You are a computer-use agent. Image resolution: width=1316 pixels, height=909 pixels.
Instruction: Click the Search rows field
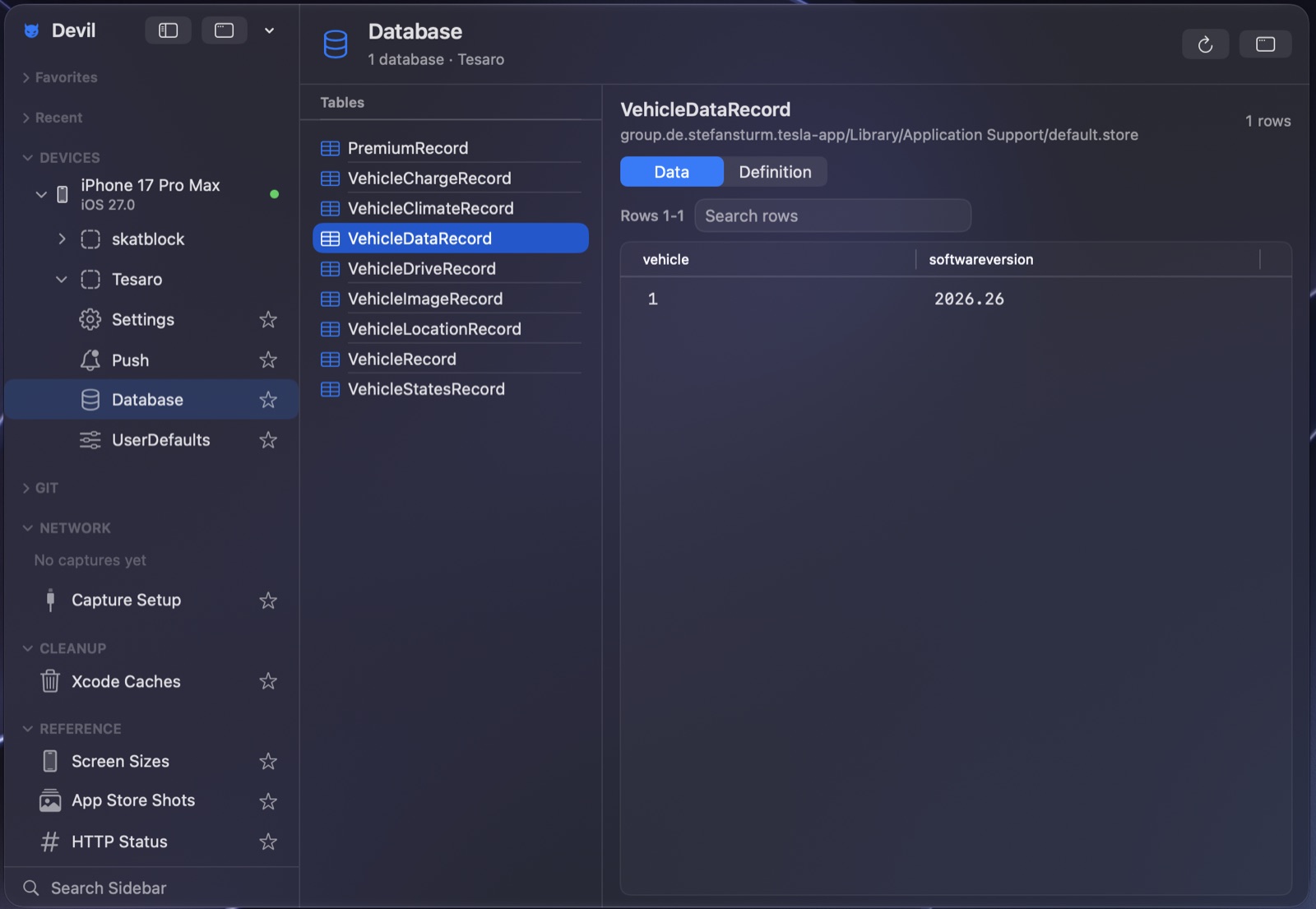pyautogui.click(x=832, y=216)
